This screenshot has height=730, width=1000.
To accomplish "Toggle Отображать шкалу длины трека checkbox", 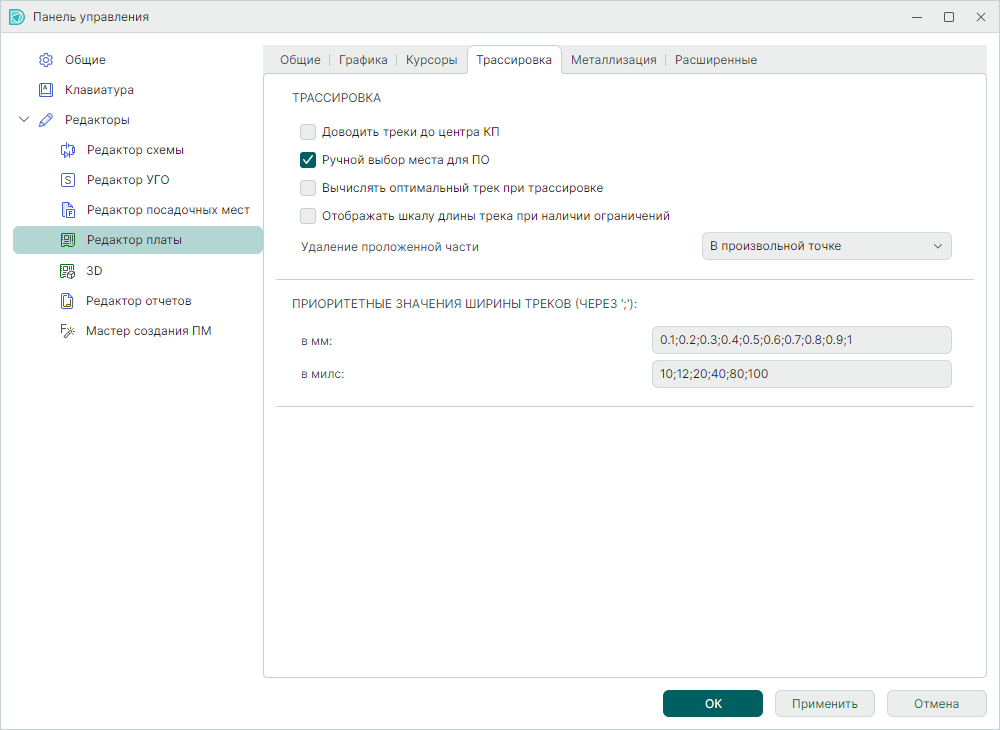I will coord(308,215).
